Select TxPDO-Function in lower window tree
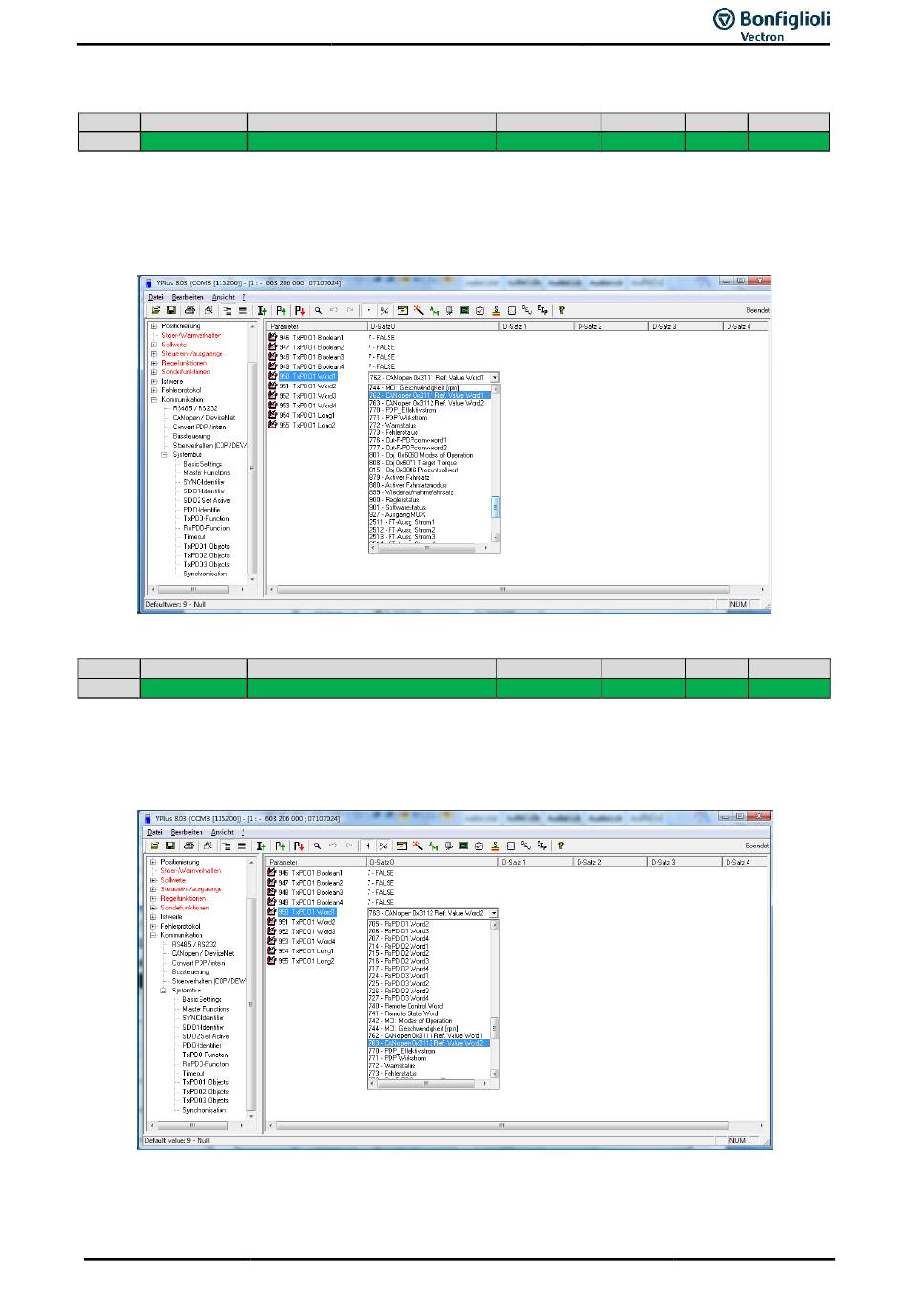Image resolution: width=907 pixels, height=1316 pixels. [x=205, y=1055]
